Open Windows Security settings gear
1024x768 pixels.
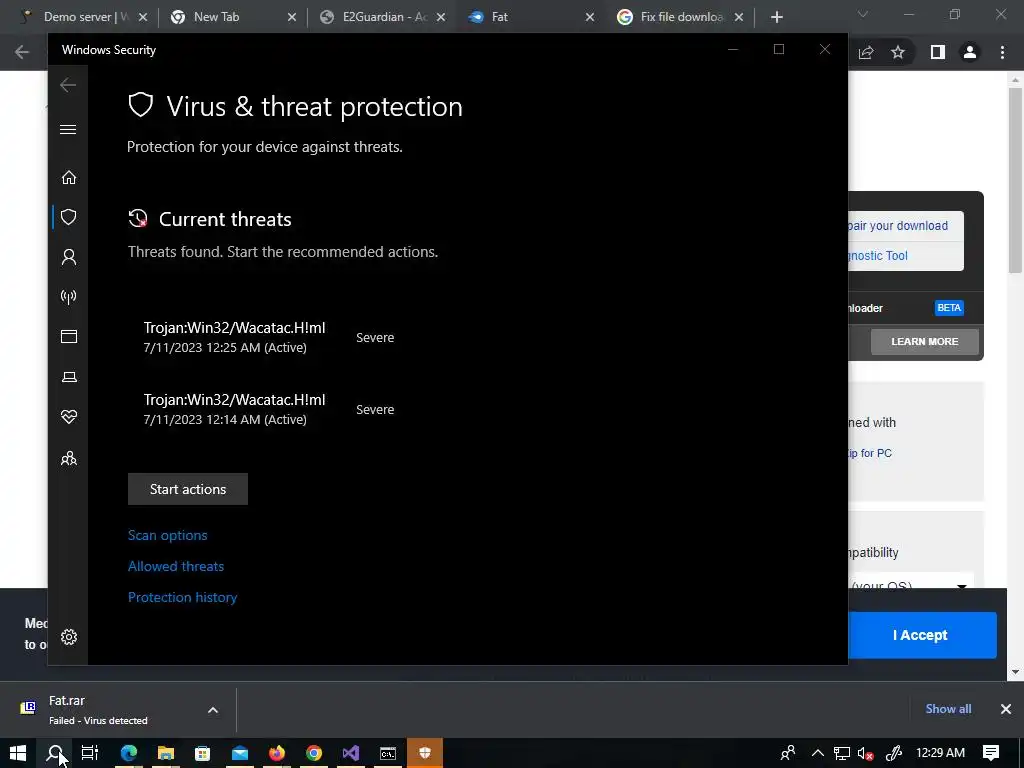tap(69, 637)
